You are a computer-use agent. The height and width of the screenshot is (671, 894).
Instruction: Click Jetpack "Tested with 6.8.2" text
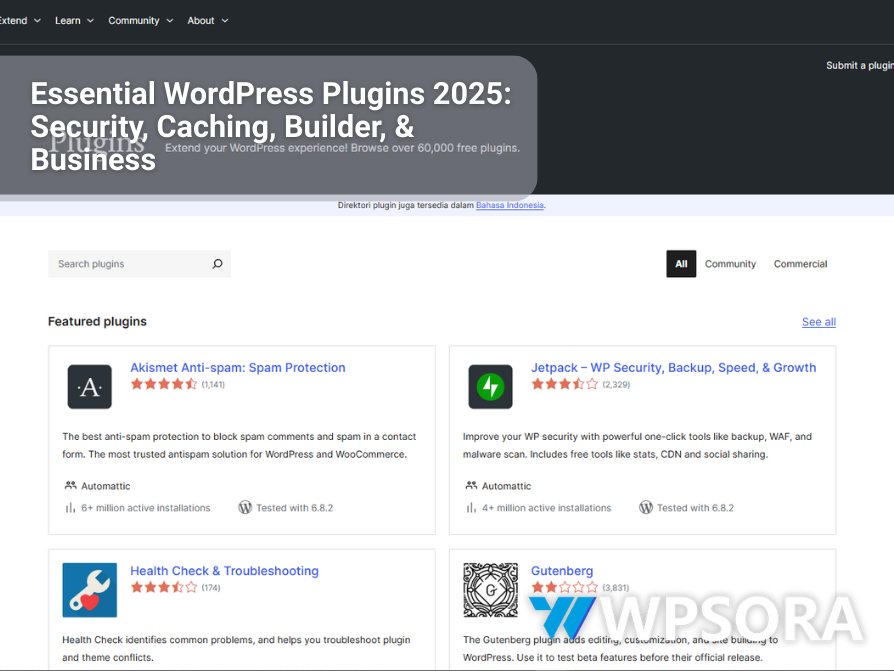click(x=696, y=508)
